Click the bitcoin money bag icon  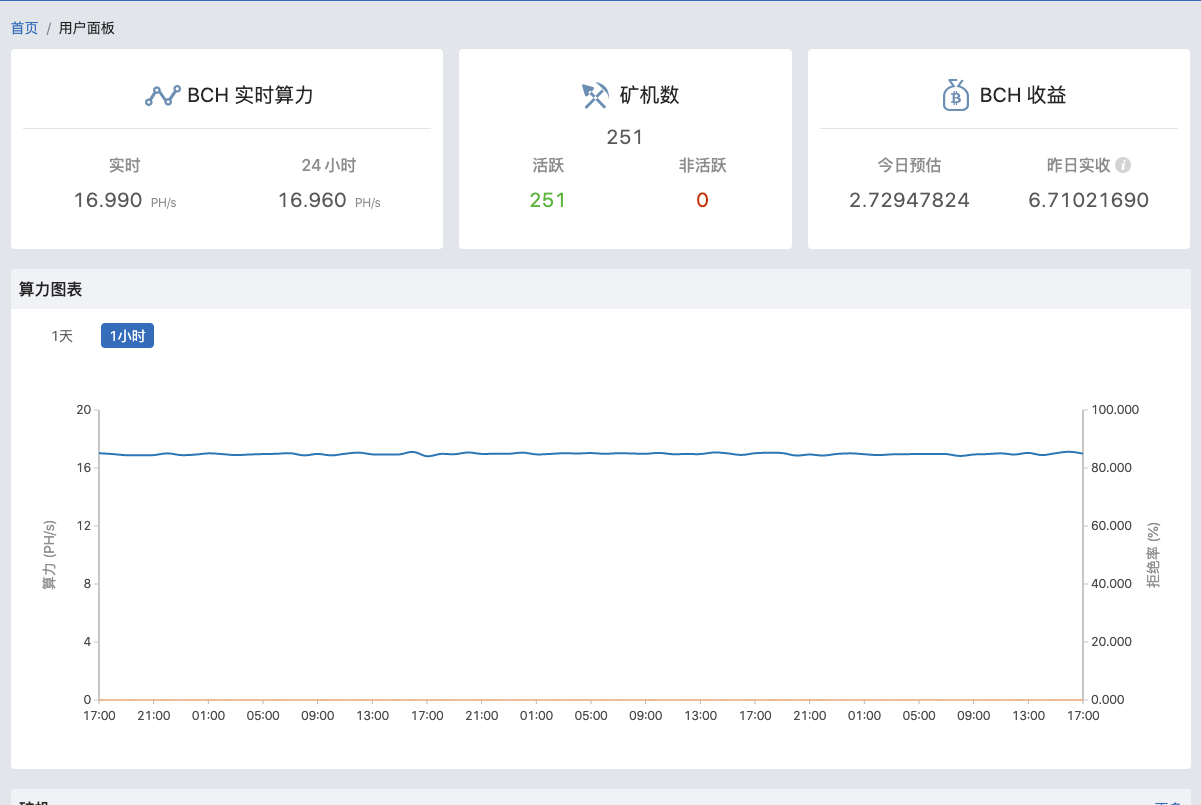[956, 95]
